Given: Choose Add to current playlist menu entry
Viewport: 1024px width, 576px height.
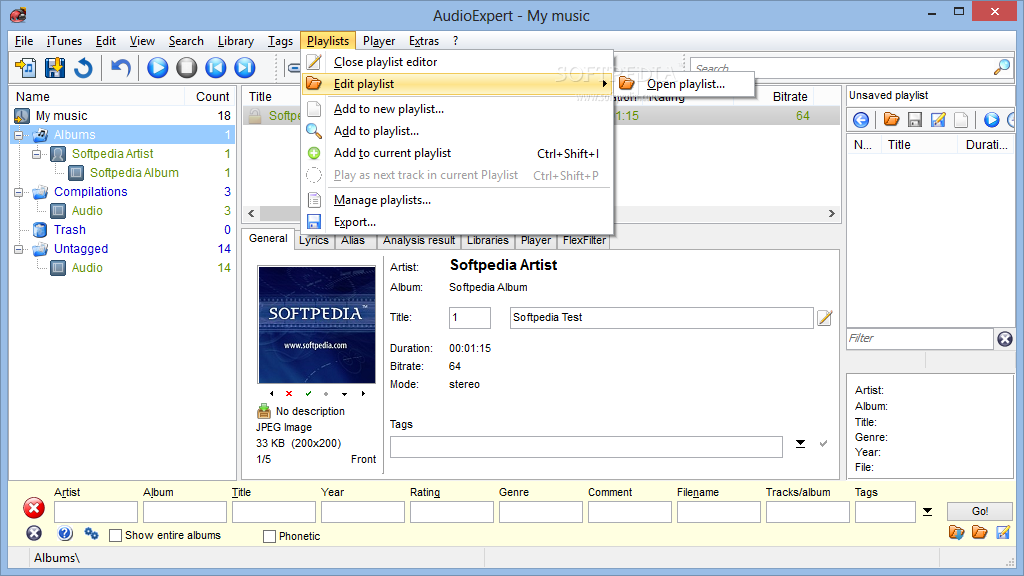Looking at the screenshot, I should point(457,153).
